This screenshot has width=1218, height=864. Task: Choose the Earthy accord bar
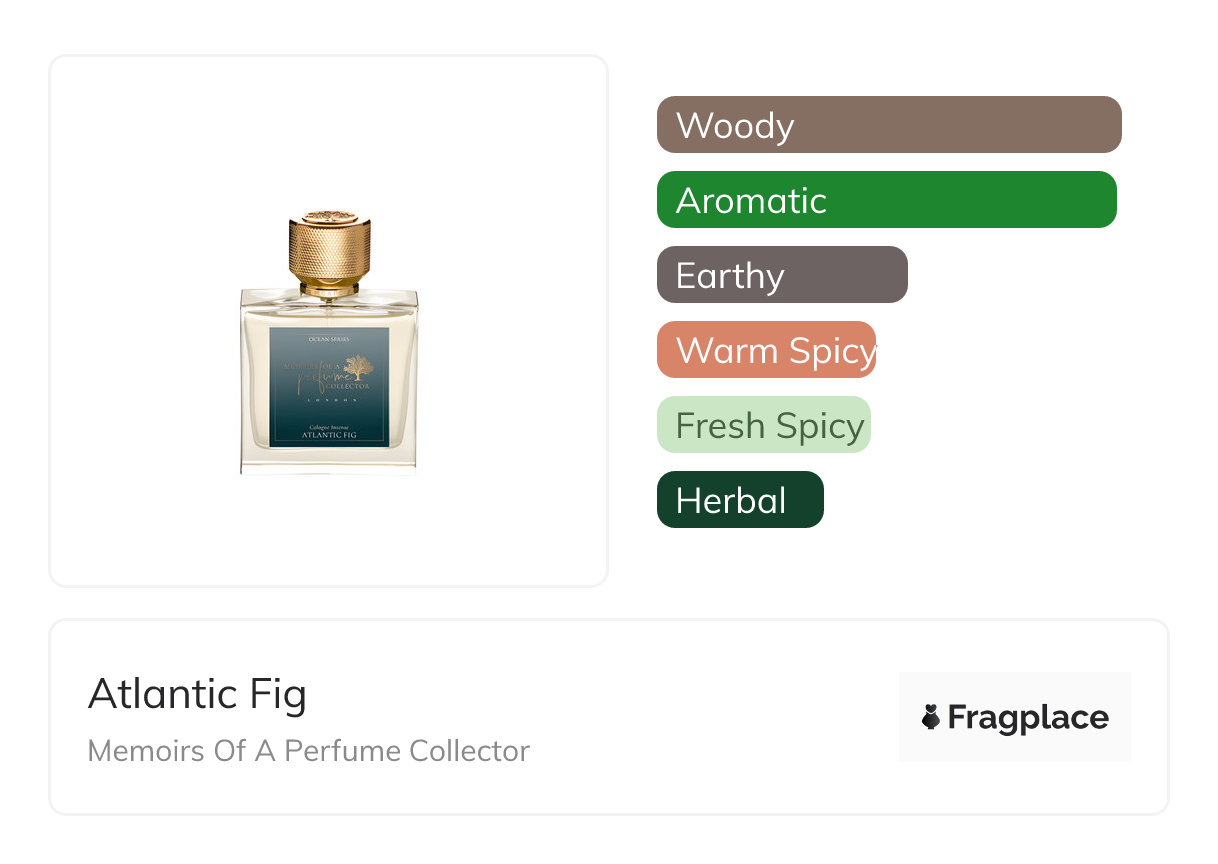tap(782, 275)
